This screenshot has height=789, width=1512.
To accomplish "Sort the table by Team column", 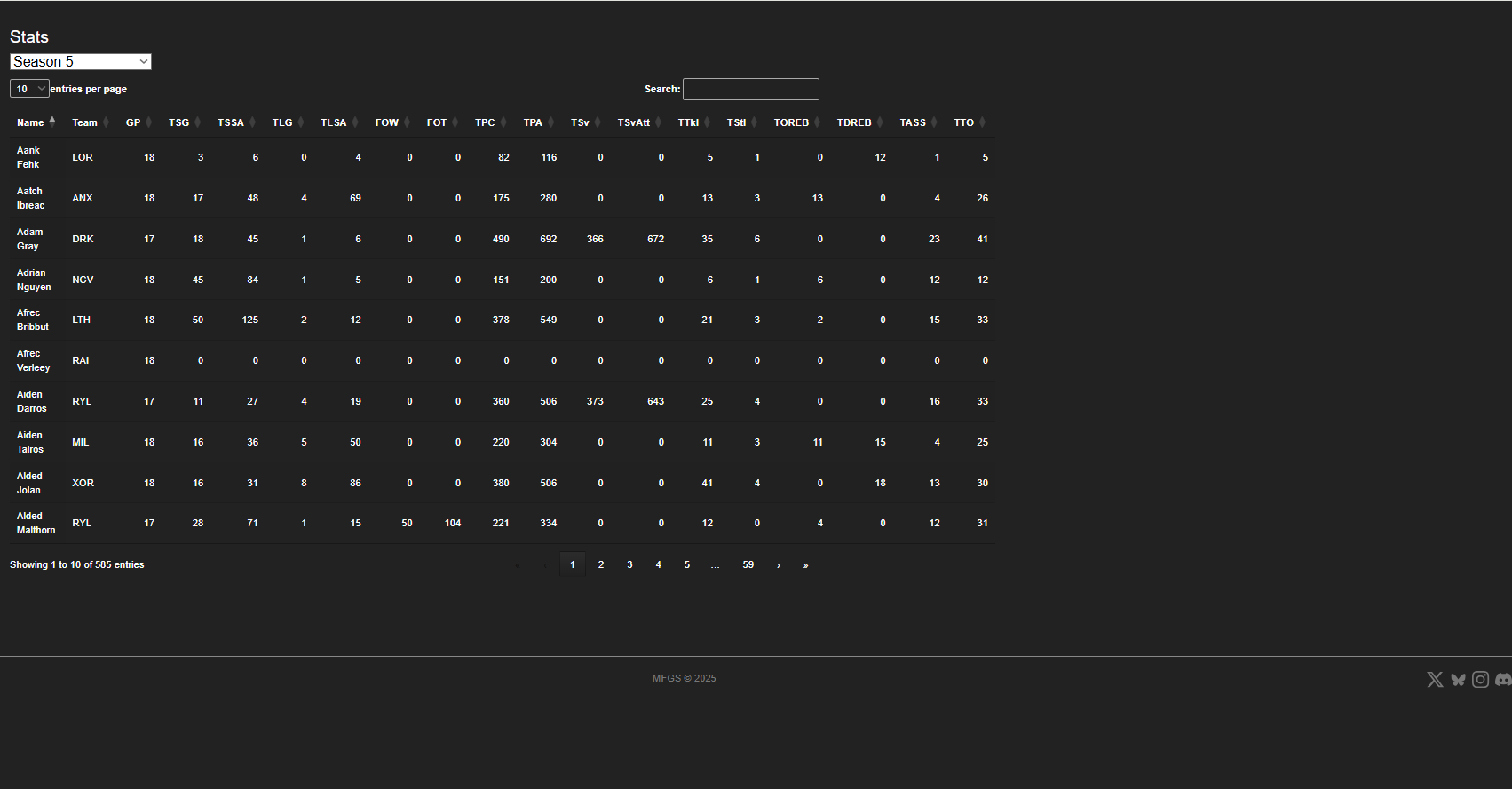I will [85, 122].
